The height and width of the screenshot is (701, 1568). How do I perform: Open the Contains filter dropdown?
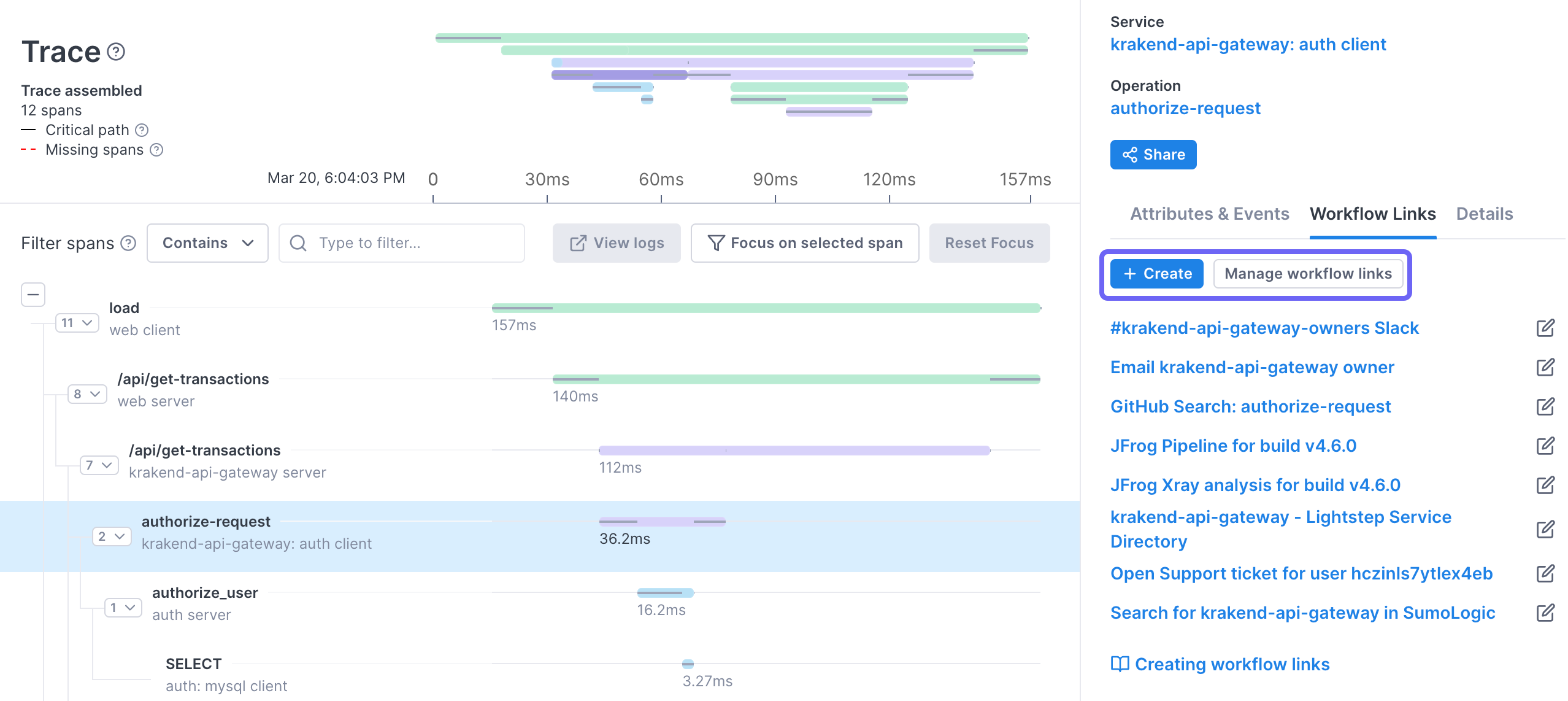207,243
